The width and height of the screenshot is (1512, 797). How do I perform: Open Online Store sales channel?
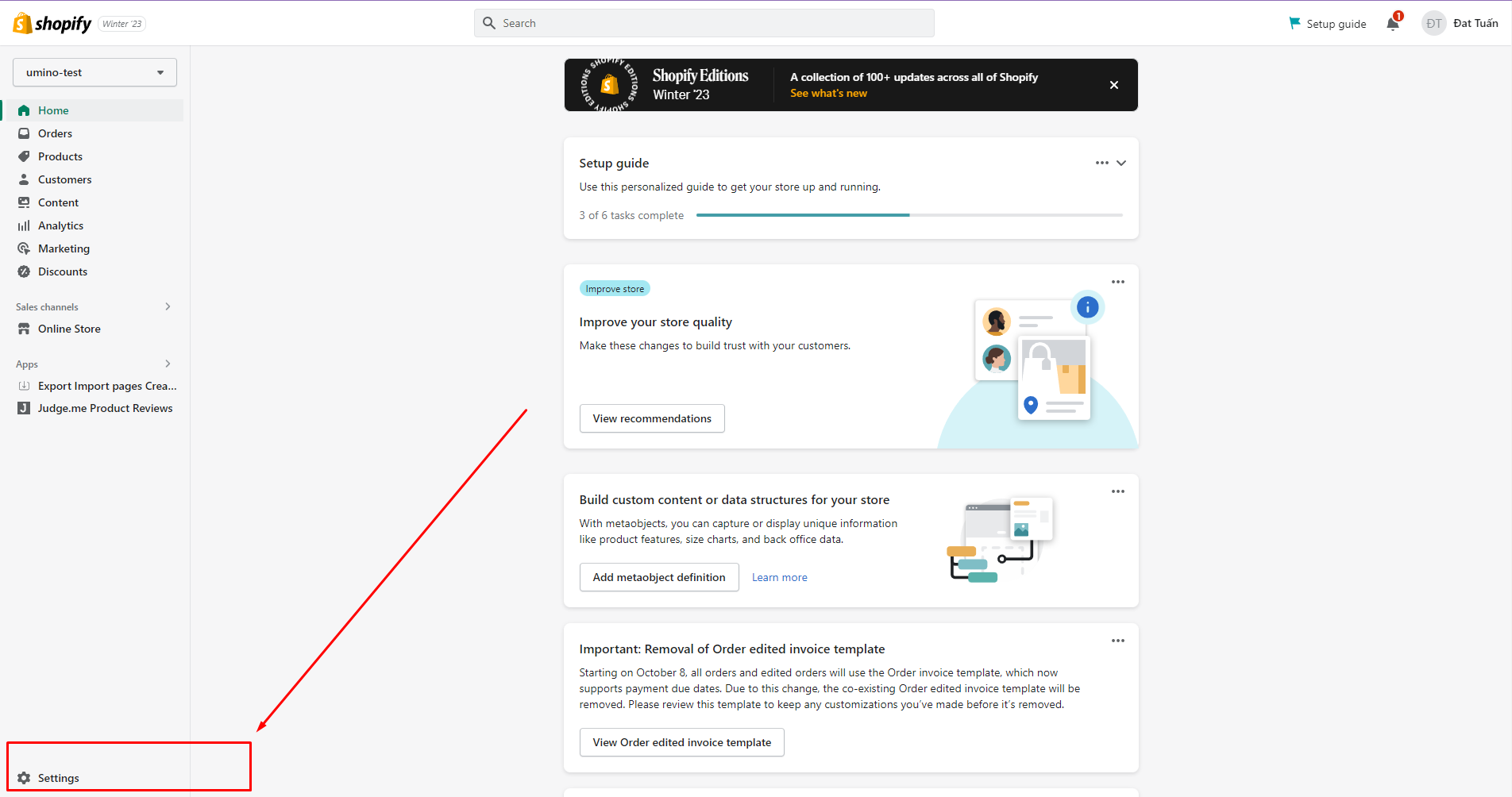point(94,329)
